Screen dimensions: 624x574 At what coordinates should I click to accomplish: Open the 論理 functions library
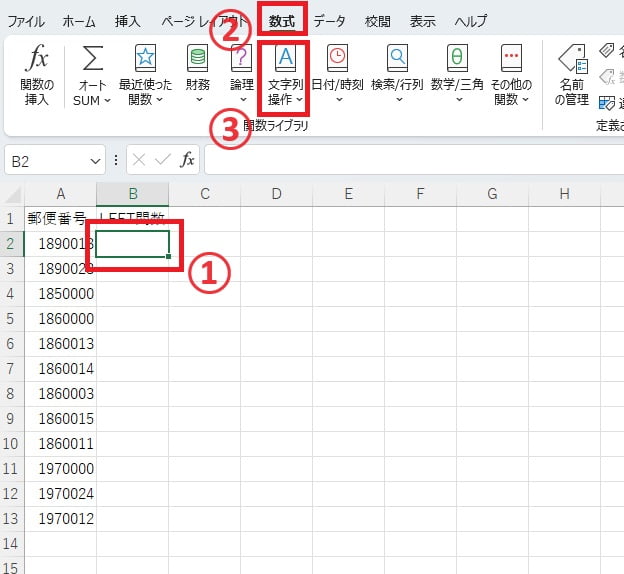point(242,75)
